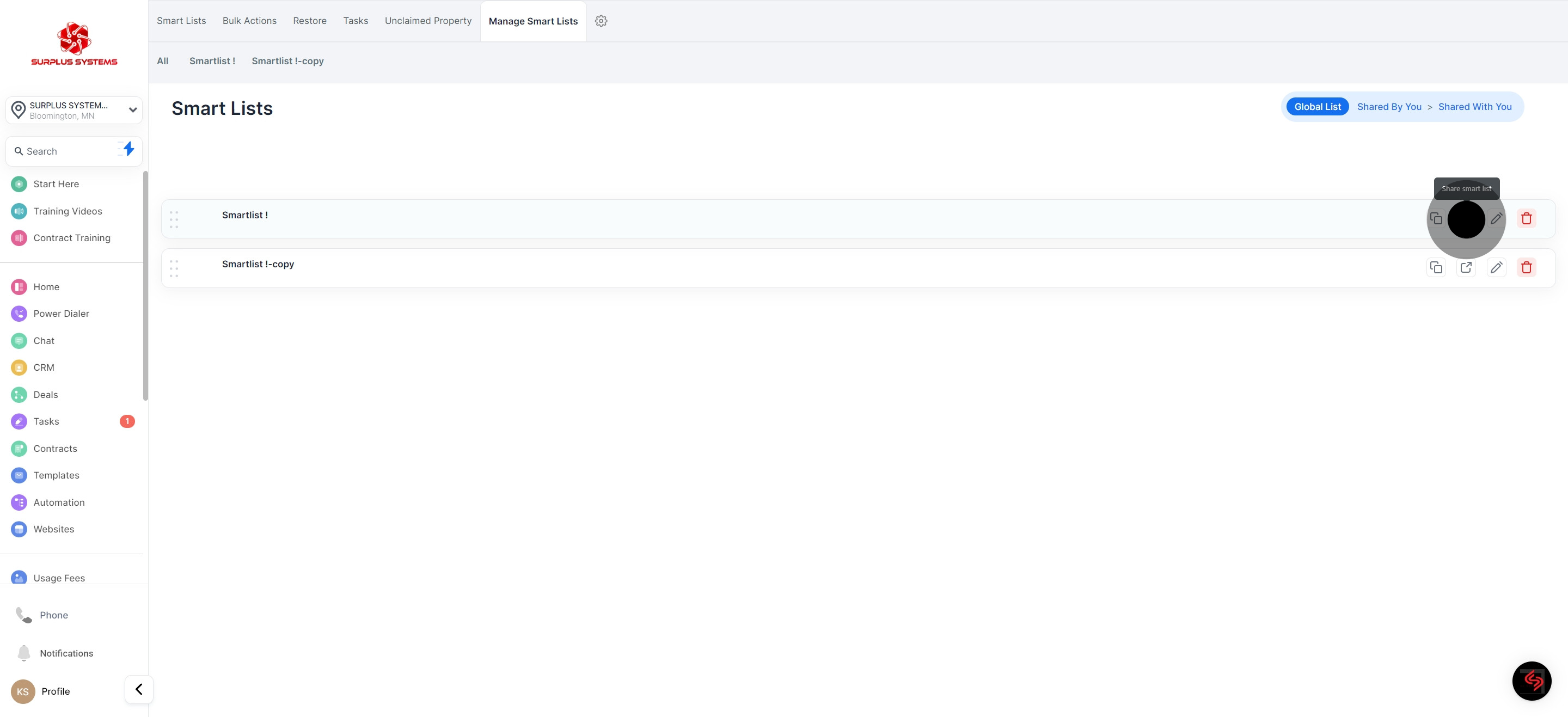Open the Smartlist !-copy sub-tab link

(x=287, y=62)
